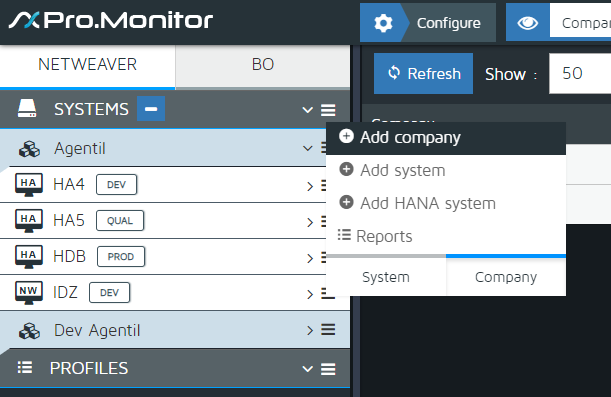Click the HA5 monitor icon
Viewport: 611px width, 397px height.
click(x=28, y=221)
